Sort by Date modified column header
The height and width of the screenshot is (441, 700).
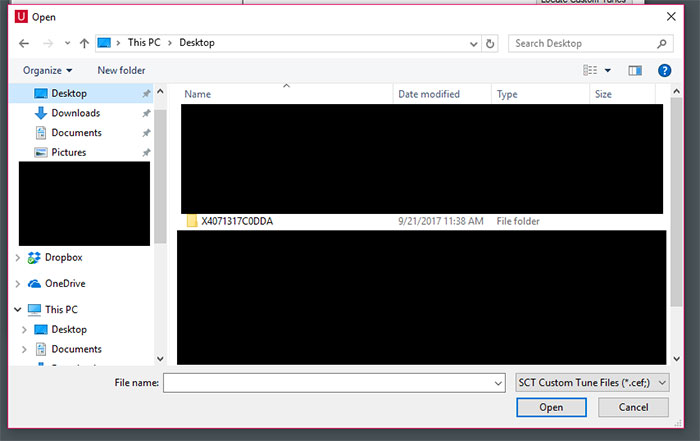click(x=428, y=94)
